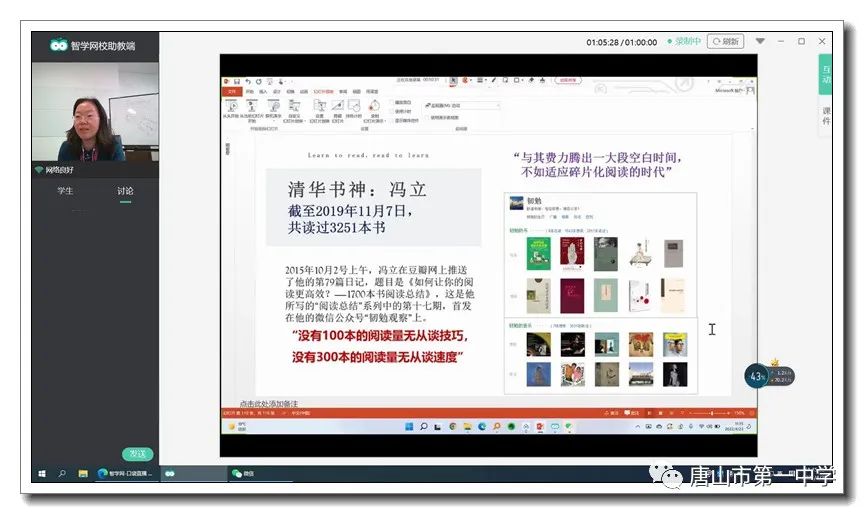
Task: Open the 课件 side panel
Action: (826, 115)
